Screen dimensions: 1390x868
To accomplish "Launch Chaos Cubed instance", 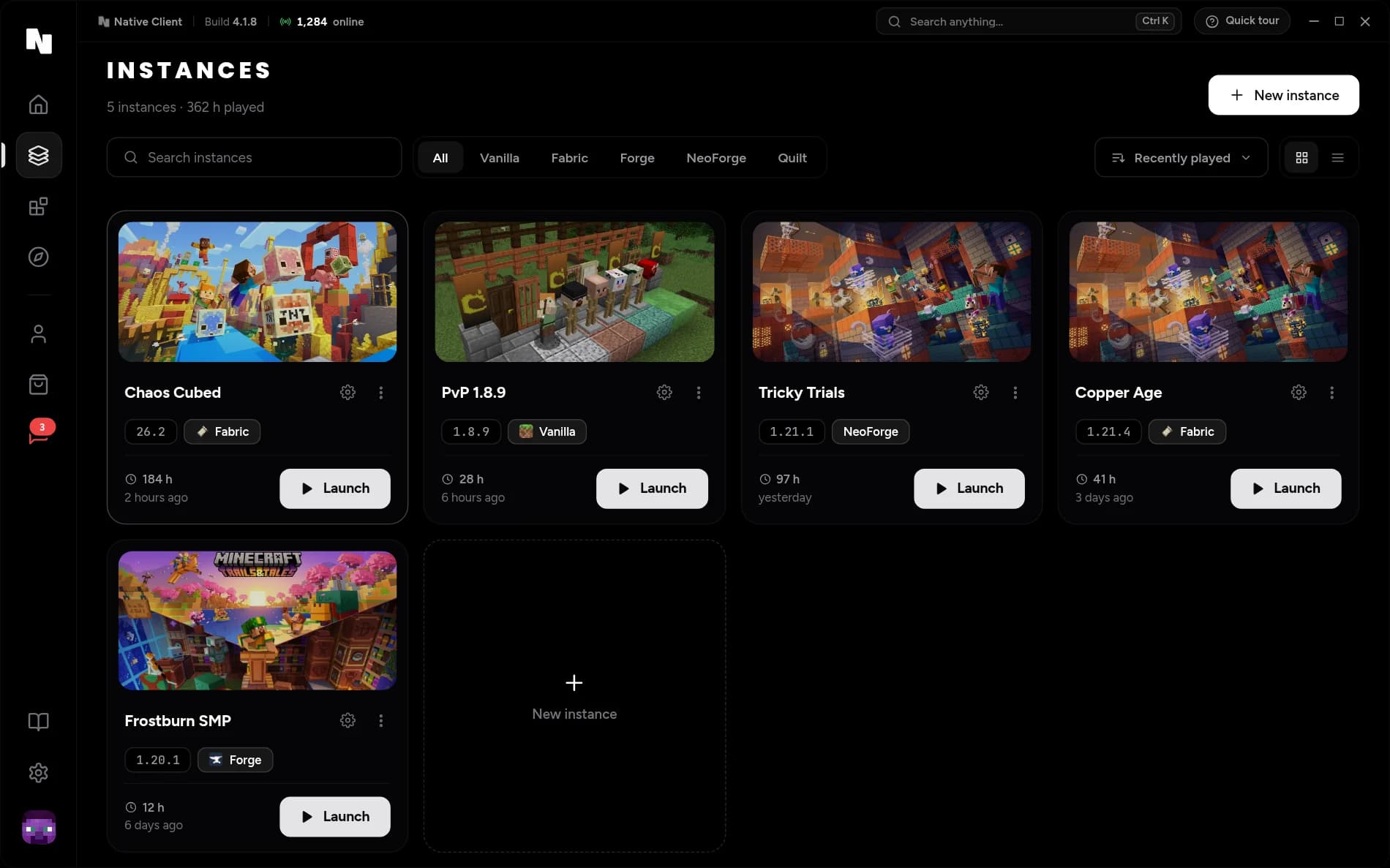I will coord(335,488).
